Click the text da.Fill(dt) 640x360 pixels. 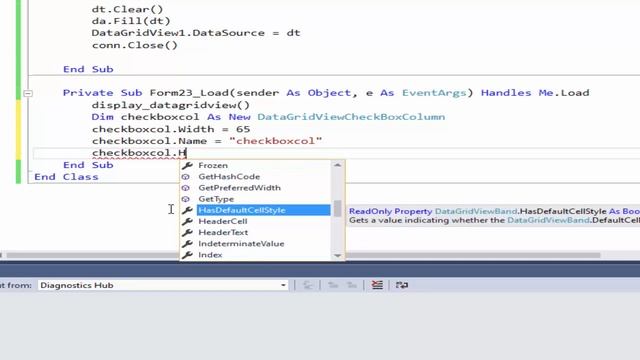[131, 21]
